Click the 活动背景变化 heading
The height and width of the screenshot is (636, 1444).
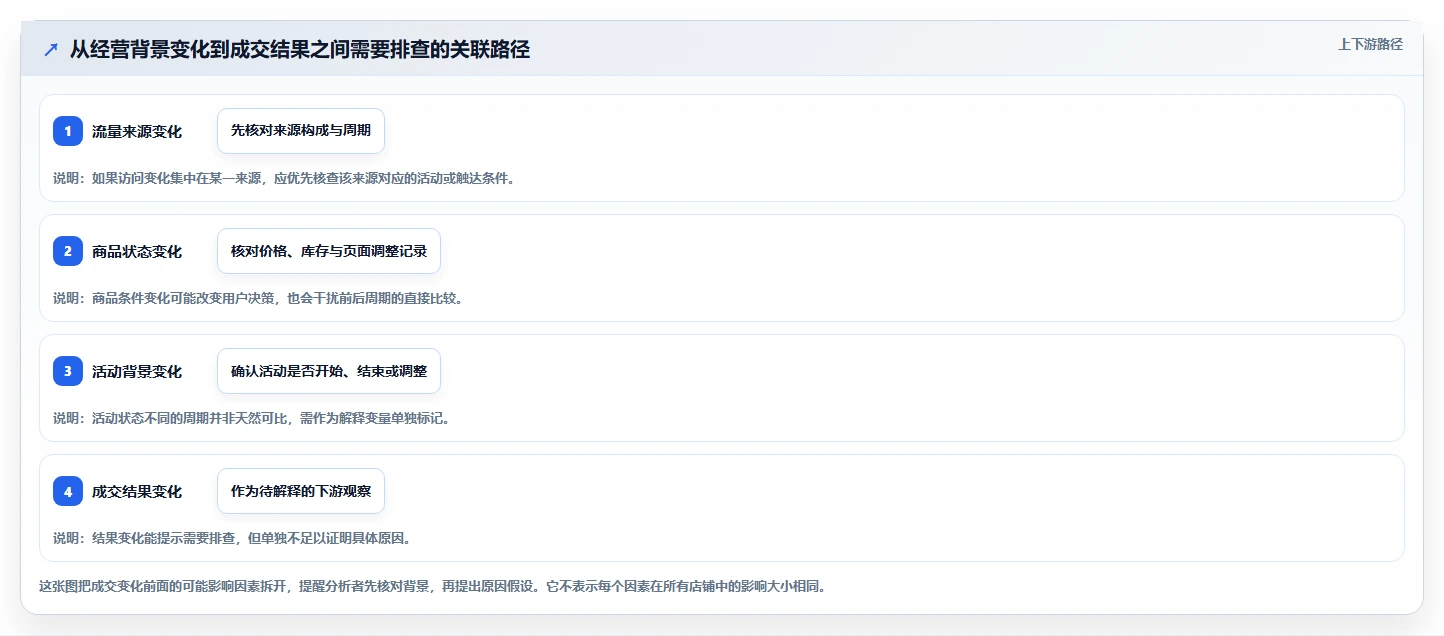pyautogui.click(x=137, y=371)
